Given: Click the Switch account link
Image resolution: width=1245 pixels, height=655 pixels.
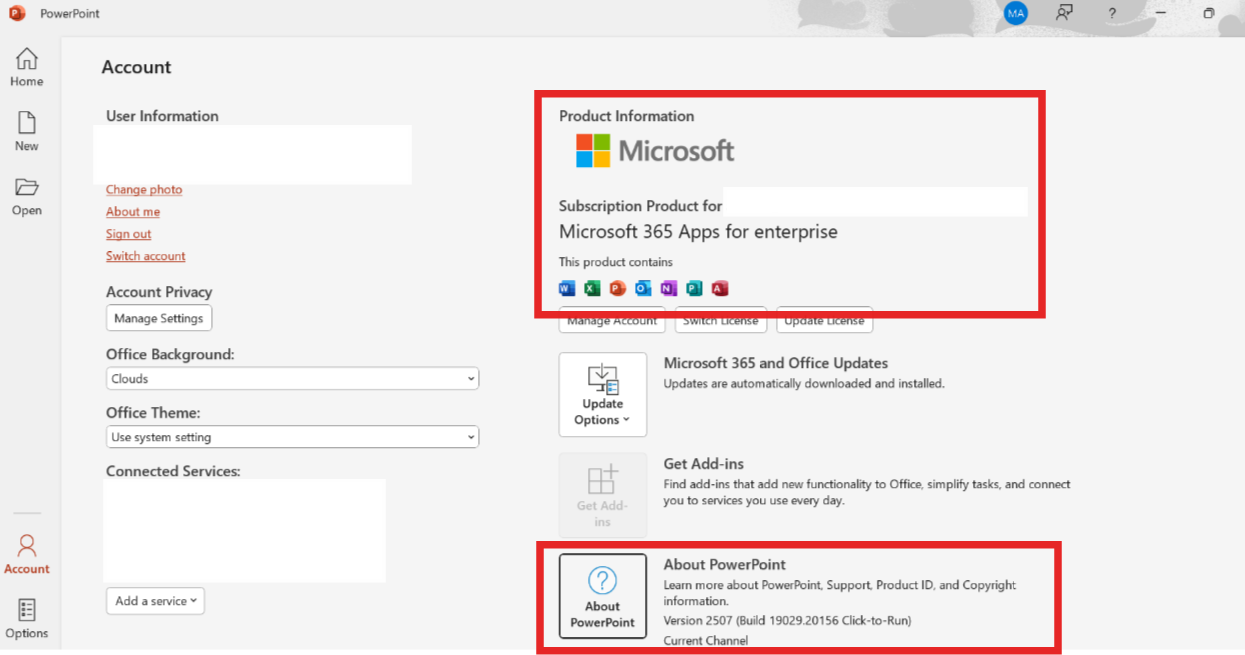Looking at the screenshot, I should 146,256.
